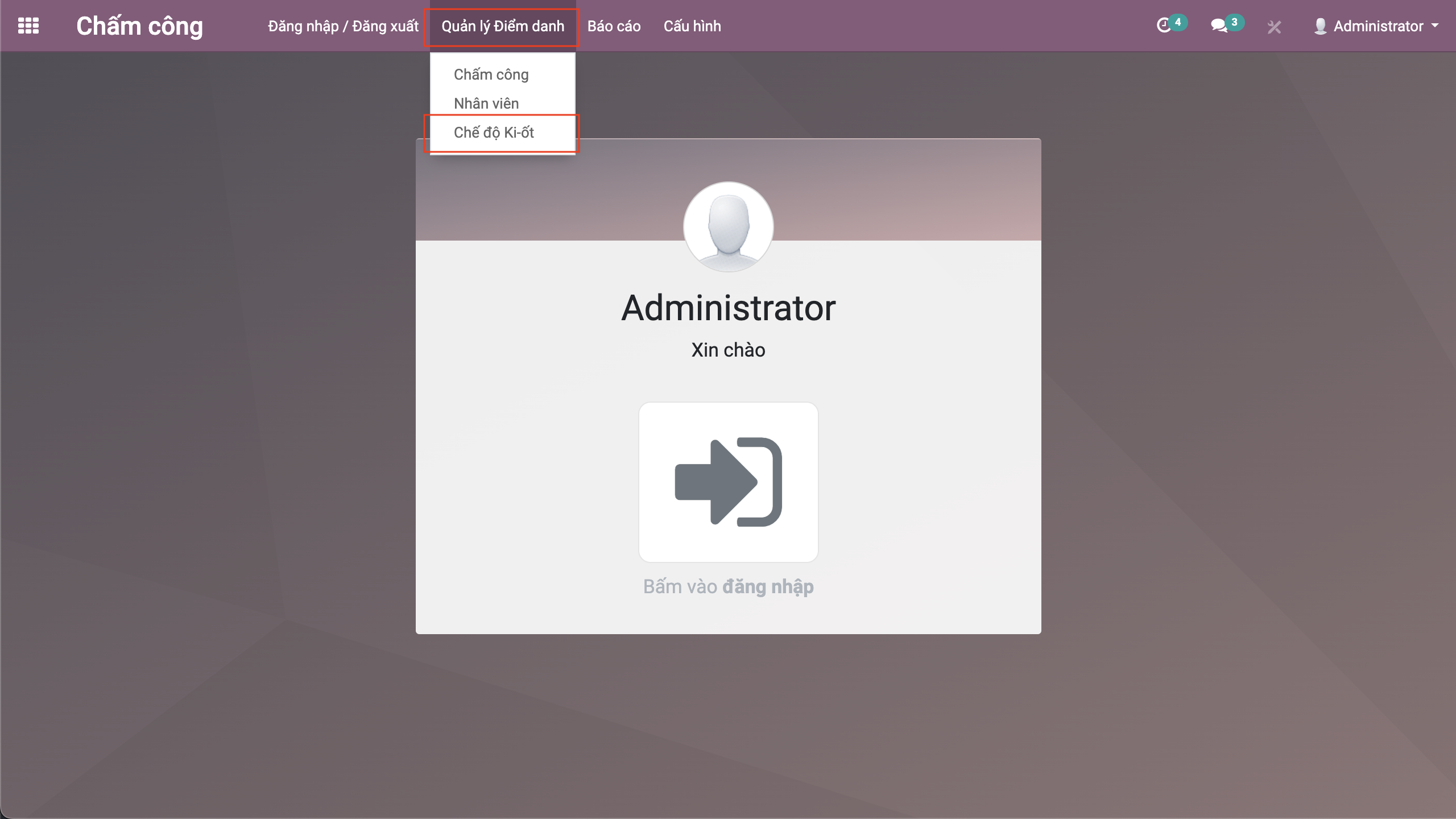Expand the Administrator user menu caret

(x=1435, y=26)
